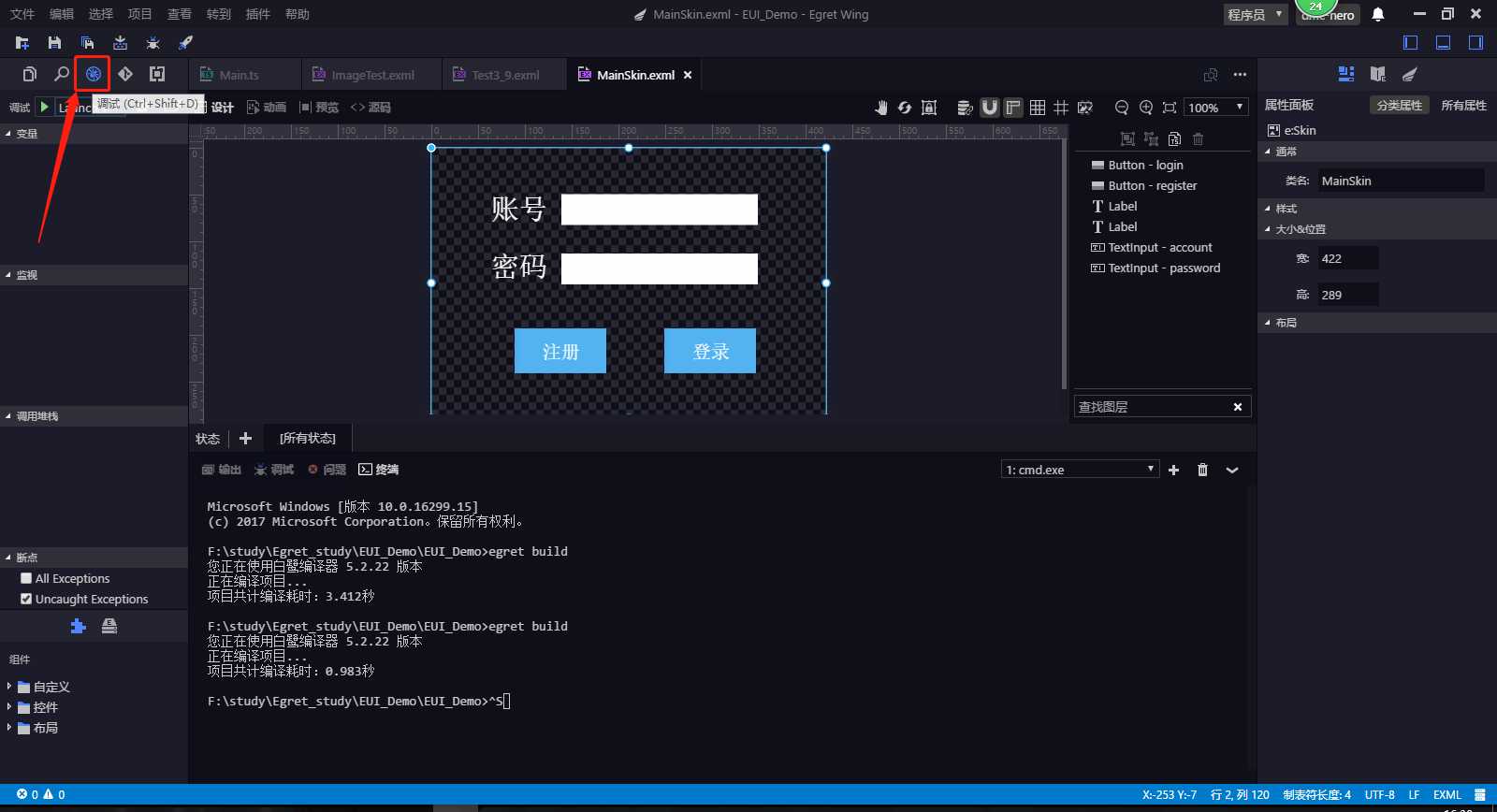Open the editor more actions ellipsis
The image size is (1497, 812).
click(x=1240, y=75)
